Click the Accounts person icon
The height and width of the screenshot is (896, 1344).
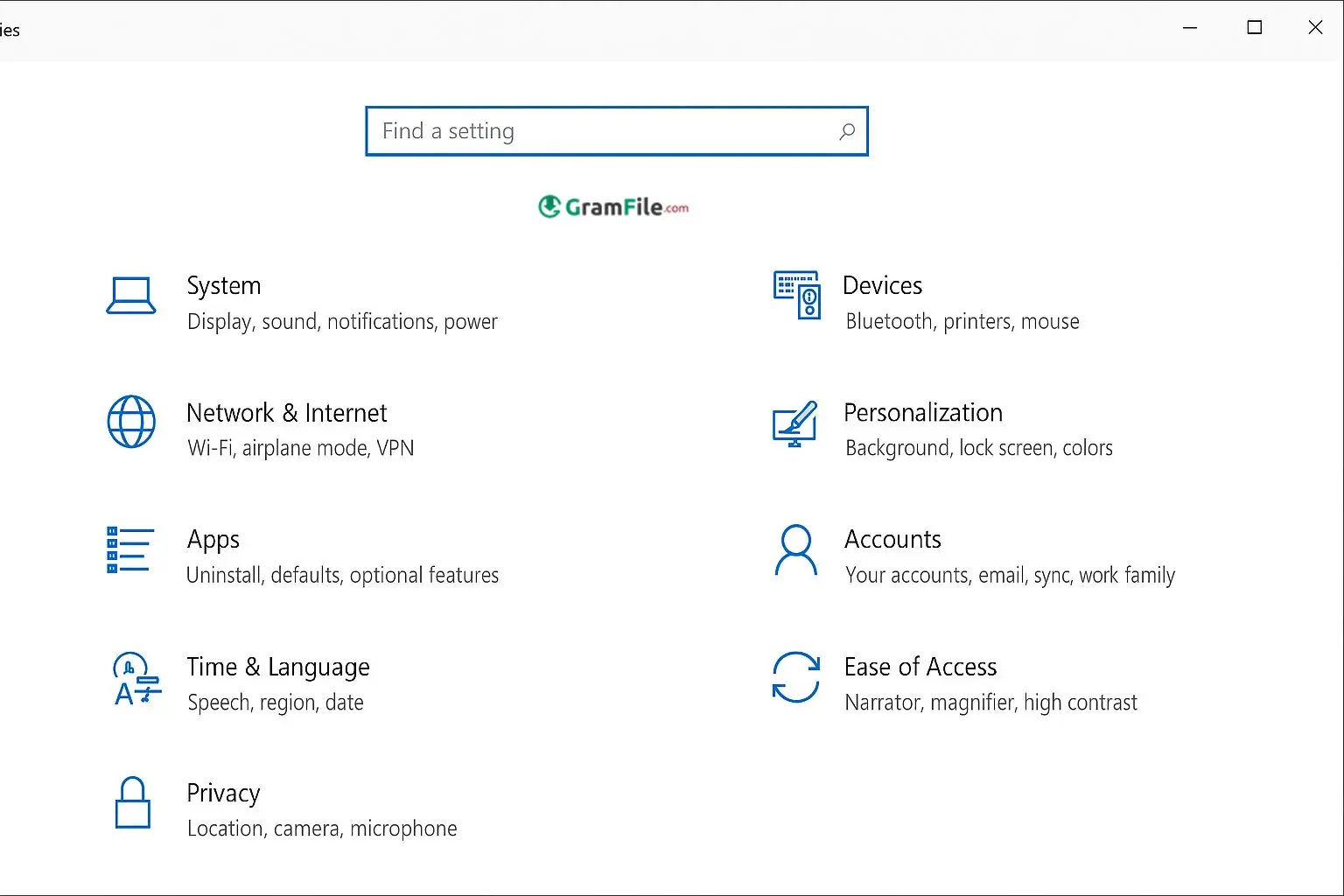tap(795, 550)
